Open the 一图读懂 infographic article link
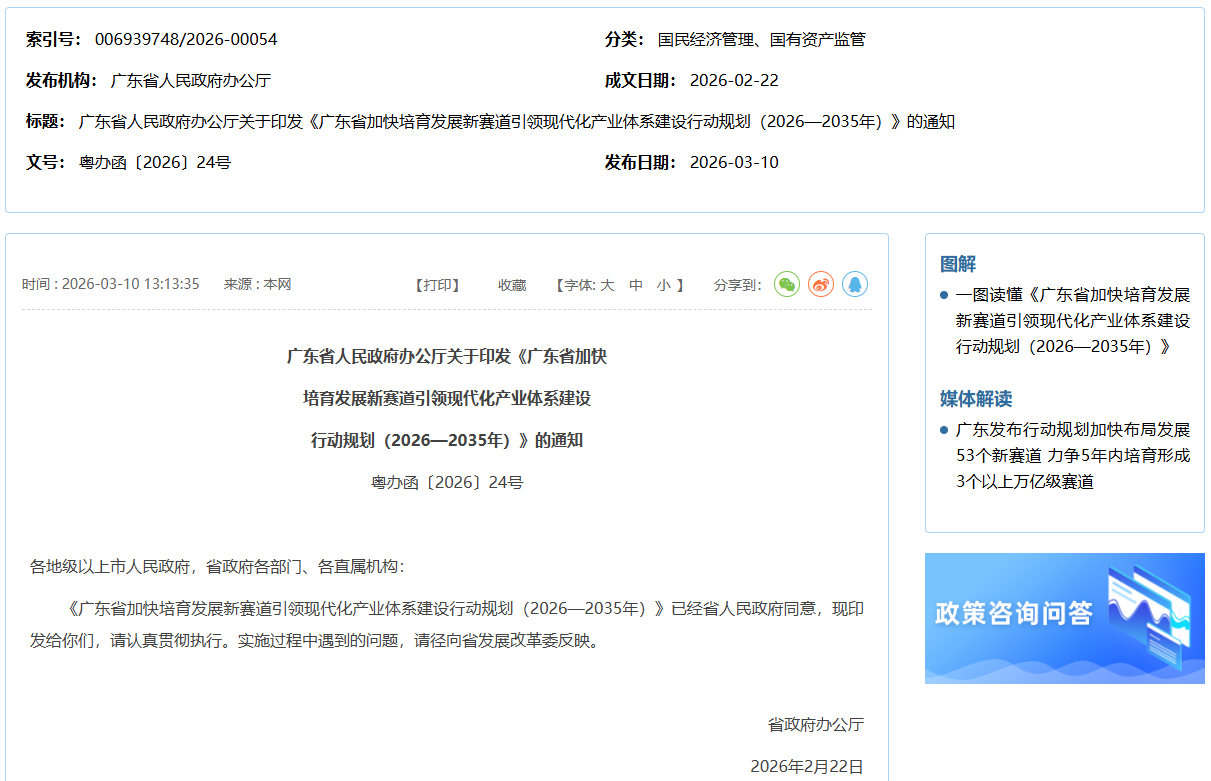This screenshot has width=1211, height=781. point(1072,321)
